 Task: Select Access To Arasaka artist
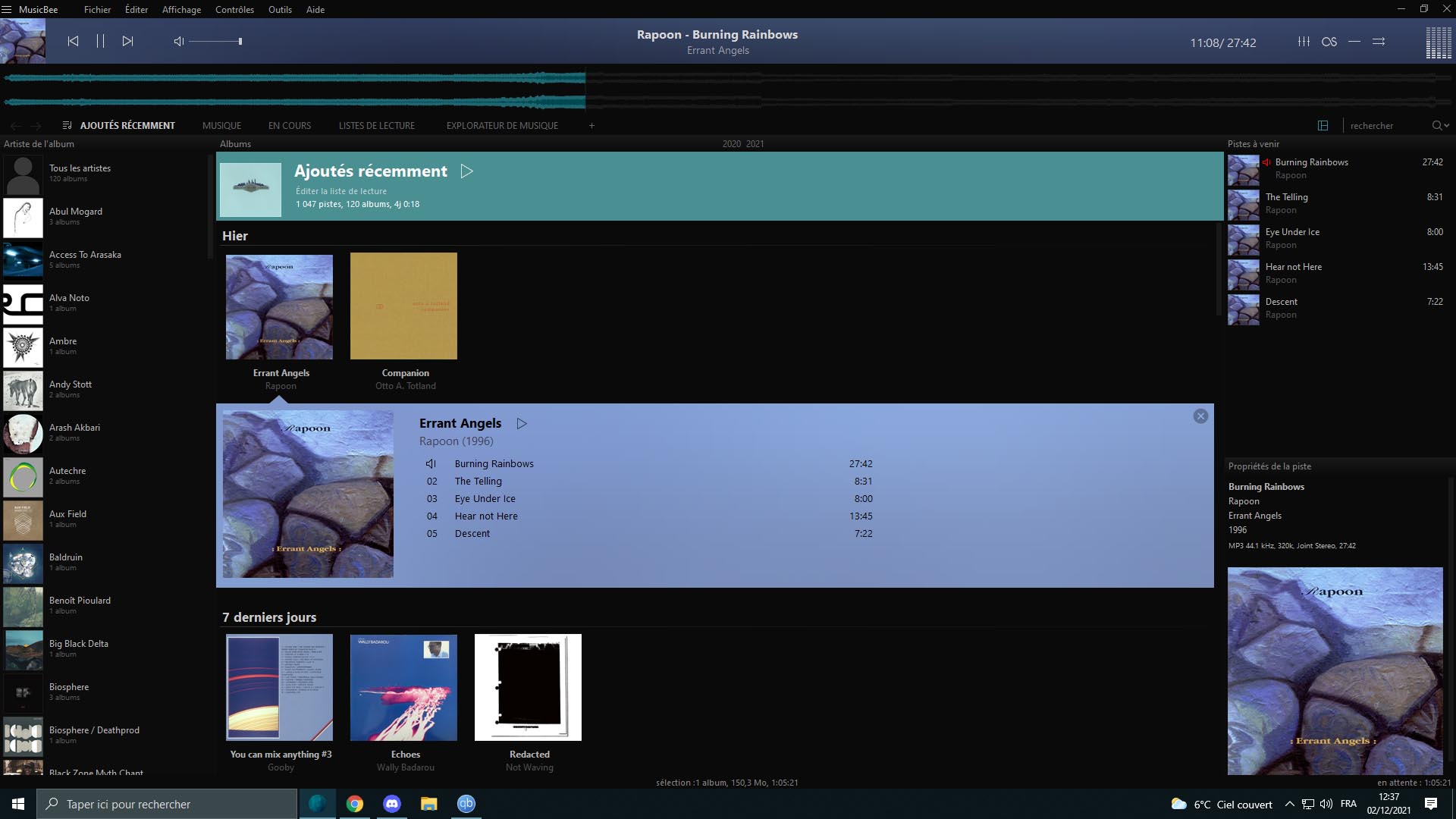tap(104, 260)
